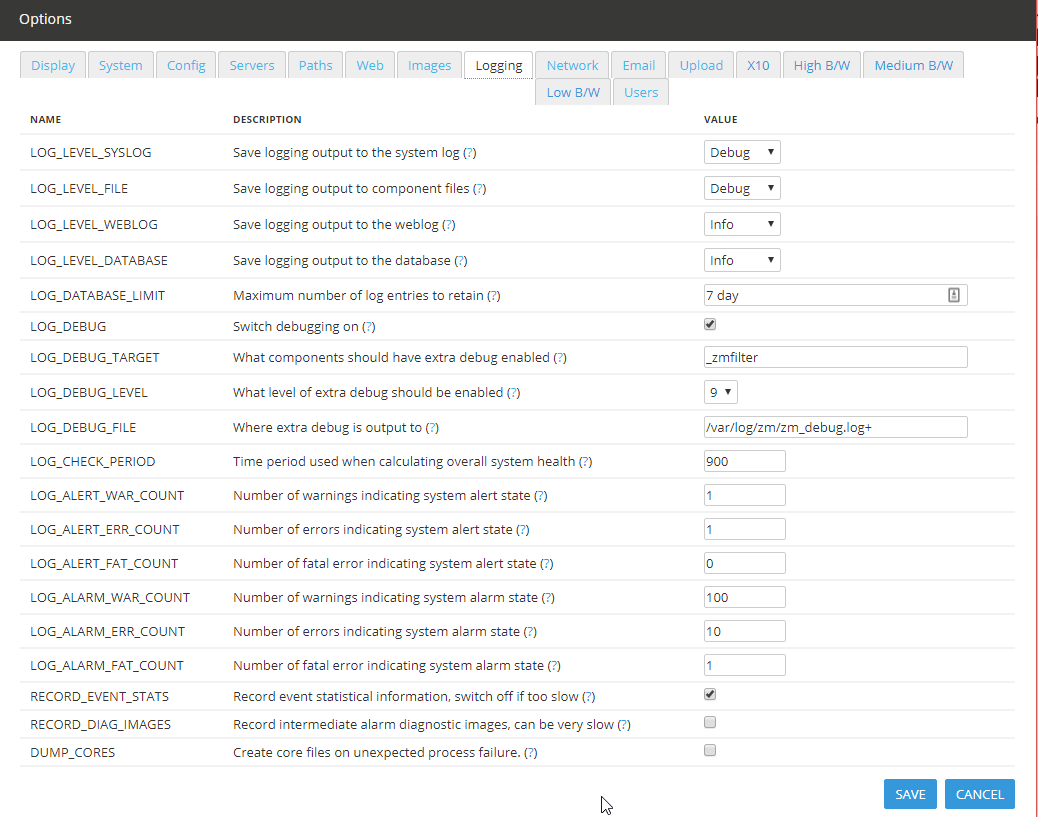The image size is (1038, 817).
Task: Open help for LOG_ALARM_FAT_COUNT option
Action: (554, 666)
